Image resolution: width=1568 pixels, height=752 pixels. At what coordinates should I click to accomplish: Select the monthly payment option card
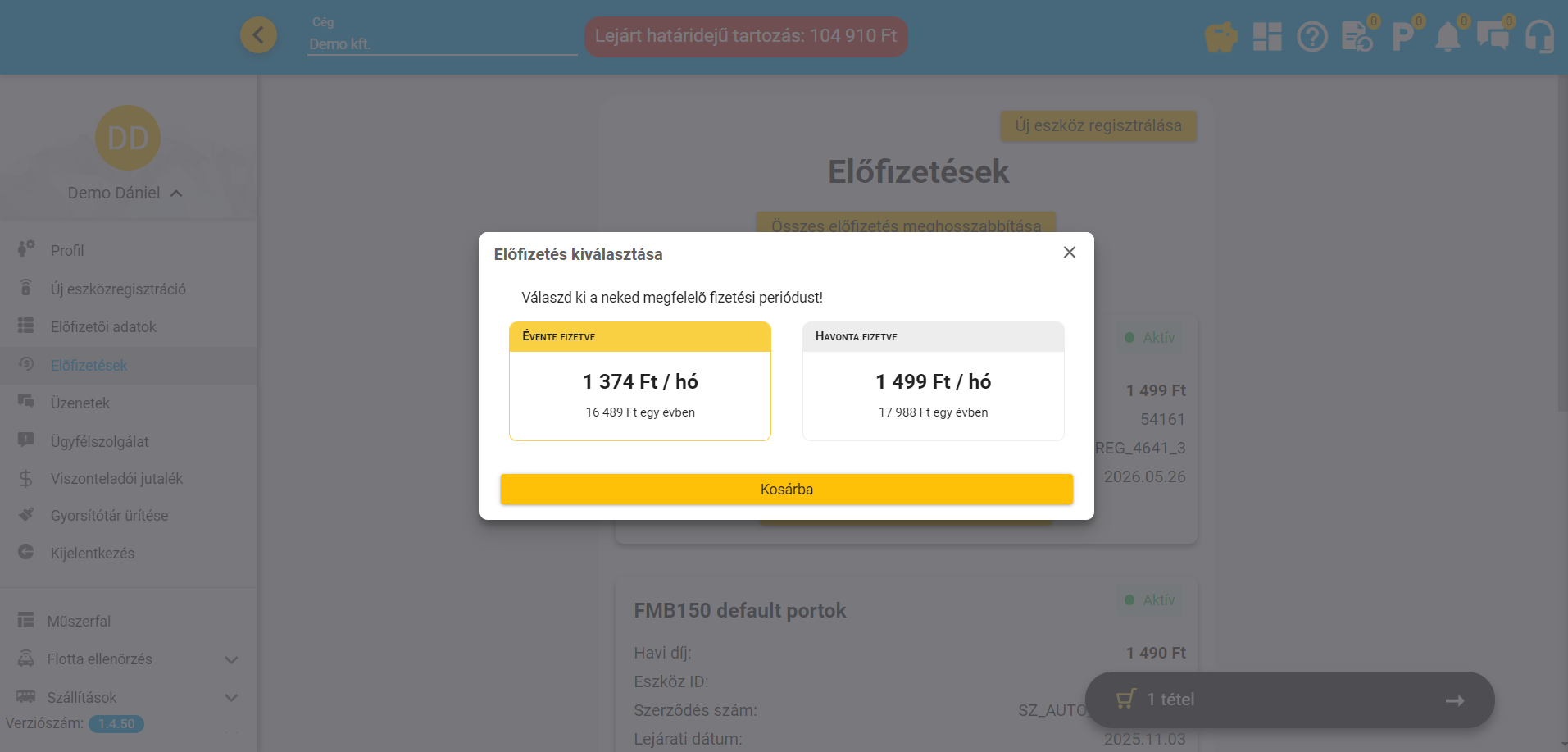click(933, 381)
